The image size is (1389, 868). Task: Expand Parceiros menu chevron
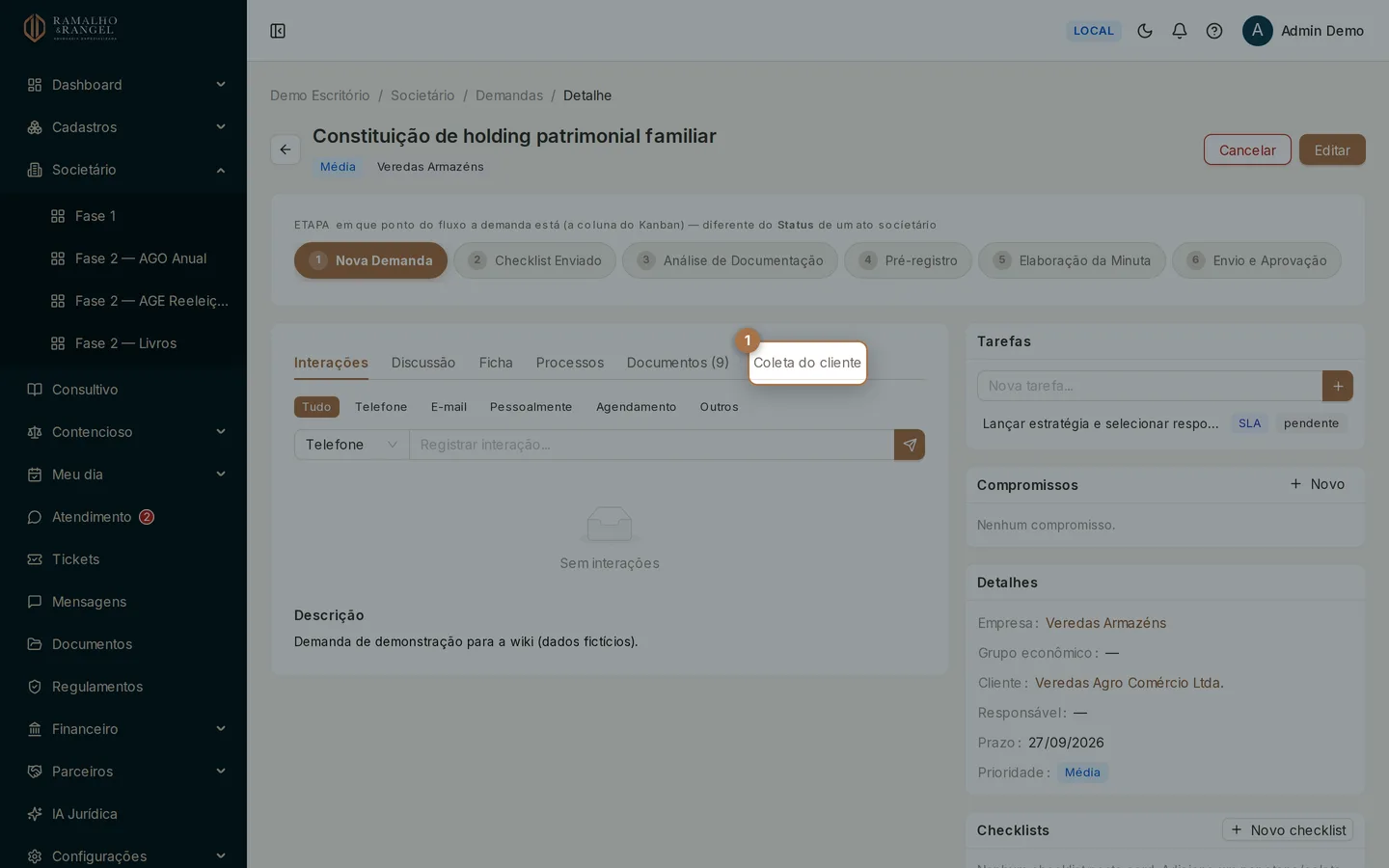coord(221,772)
